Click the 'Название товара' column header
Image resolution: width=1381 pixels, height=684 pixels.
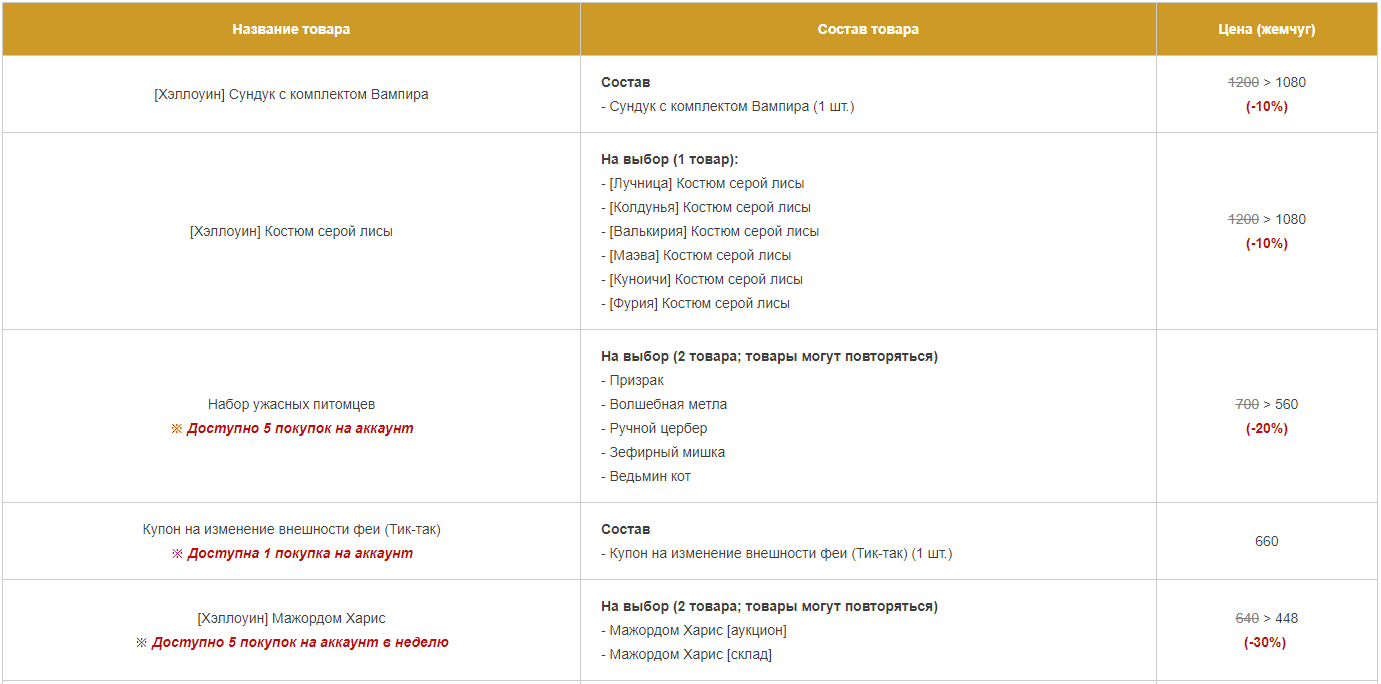291,29
